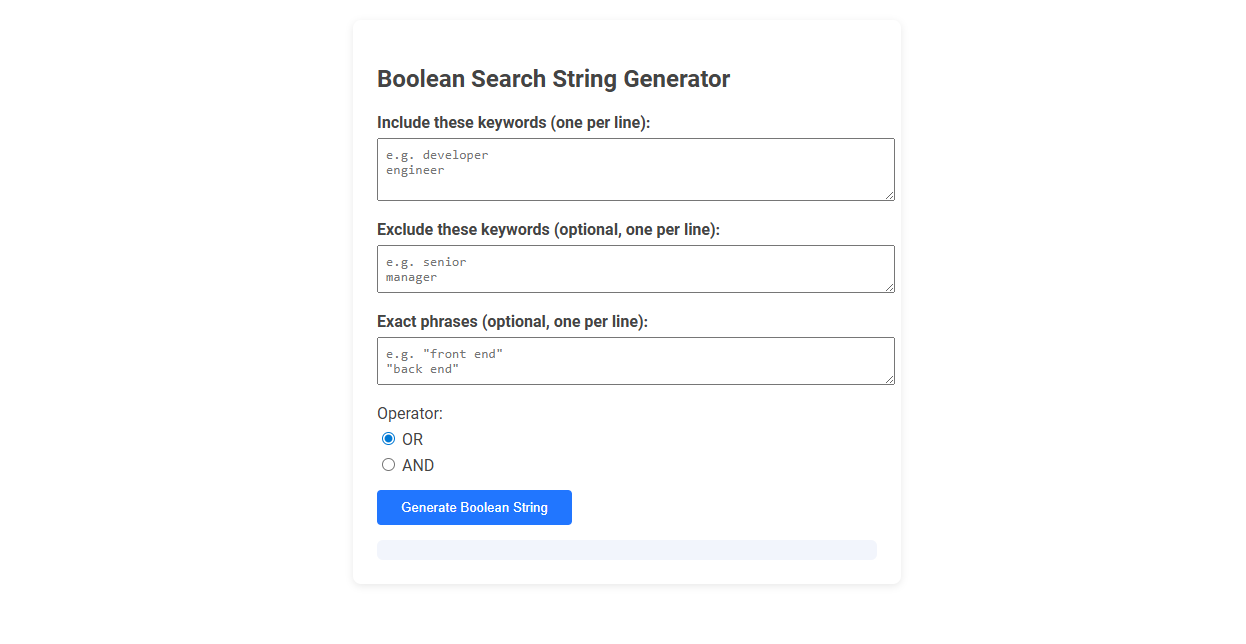Click the 'Boolean Search String Generator' heading
The height and width of the screenshot is (644, 1246).
[553, 78]
